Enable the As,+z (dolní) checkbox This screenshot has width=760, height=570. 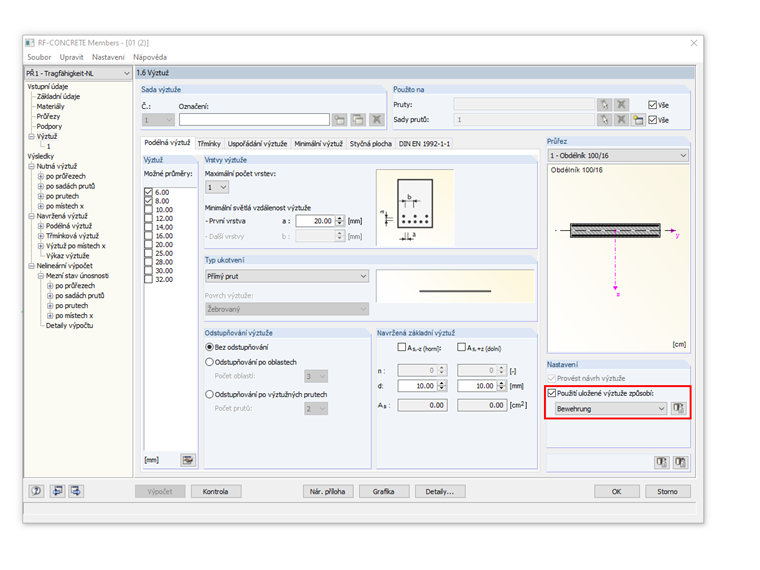coord(461,347)
